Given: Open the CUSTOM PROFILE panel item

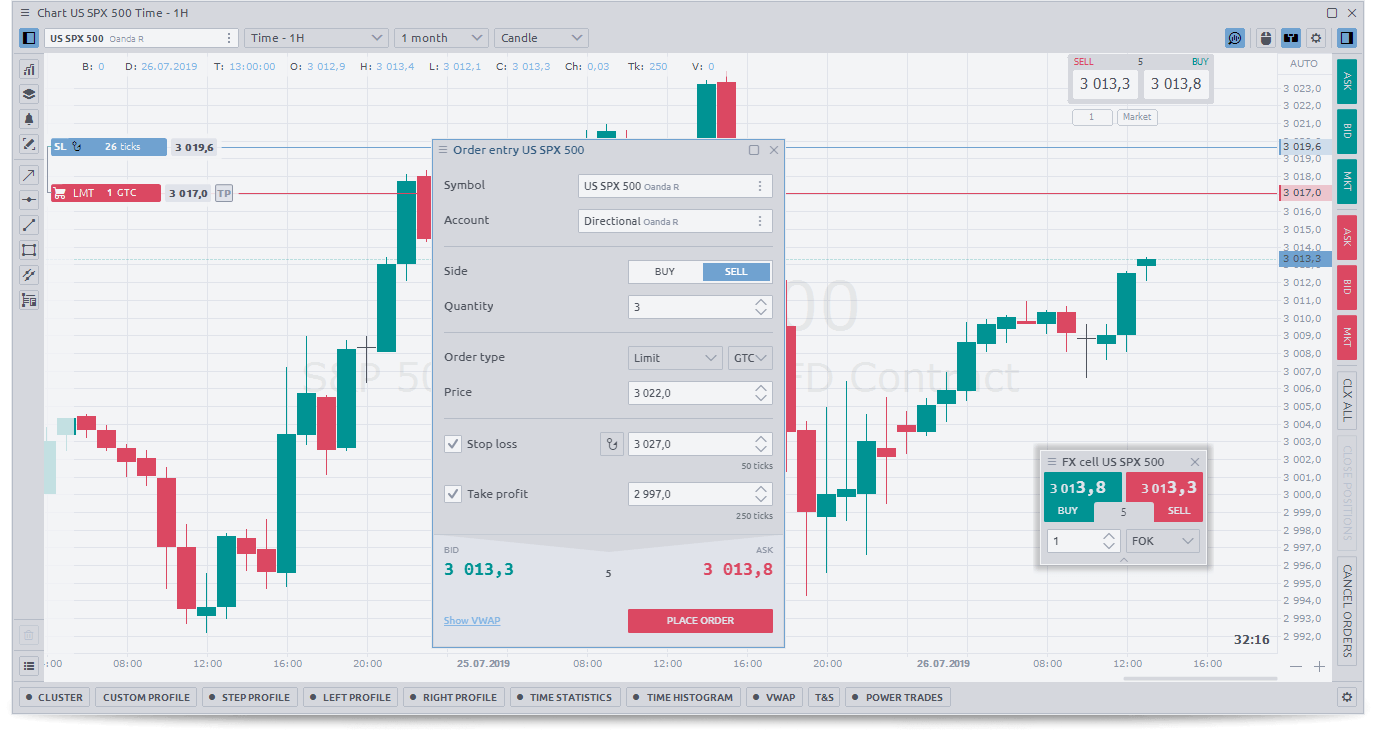Looking at the screenshot, I should click(146, 697).
